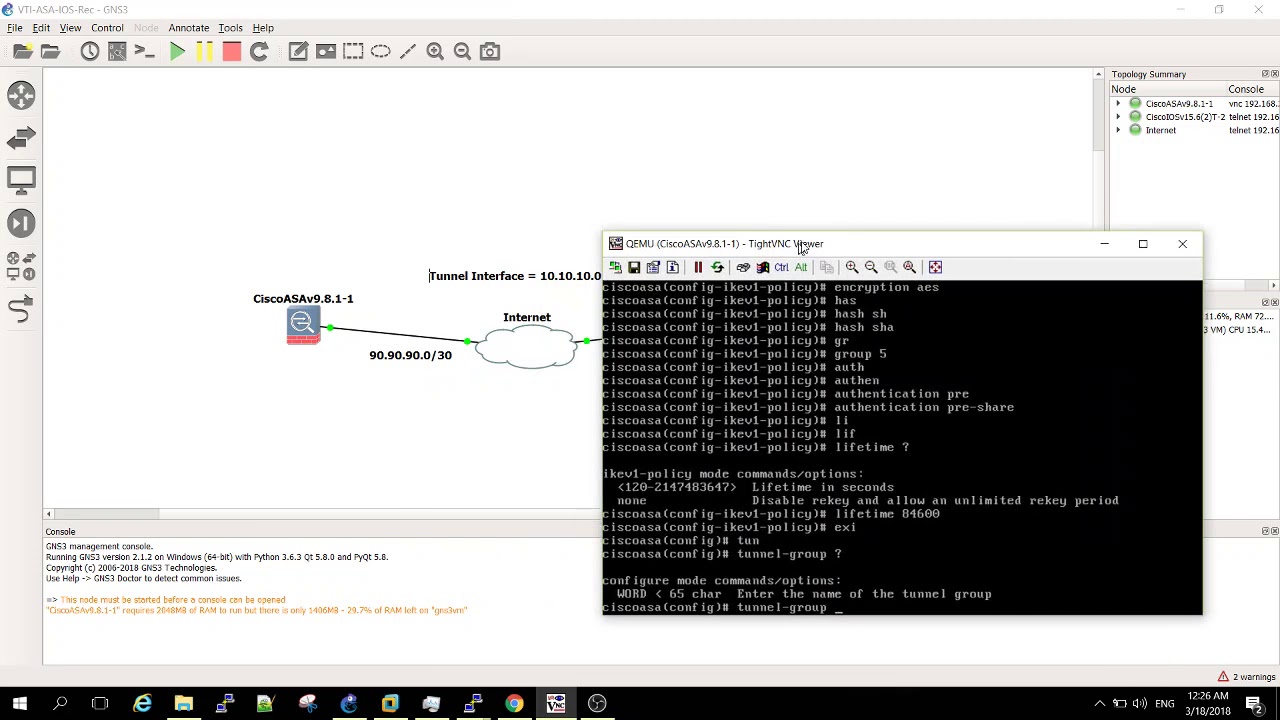Show VNC connection info icon
The height and width of the screenshot is (720, 1280).
(673, 267)
